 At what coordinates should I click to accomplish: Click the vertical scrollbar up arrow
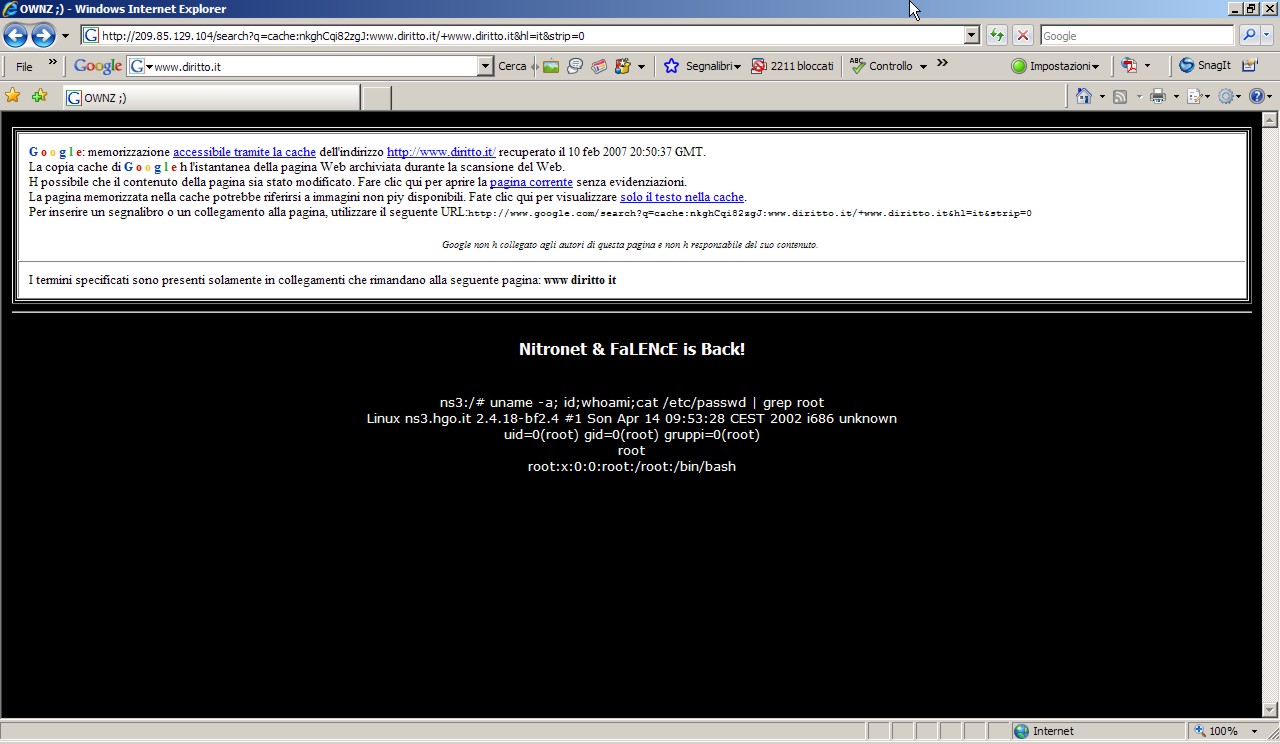click(x=1271, y=119)
